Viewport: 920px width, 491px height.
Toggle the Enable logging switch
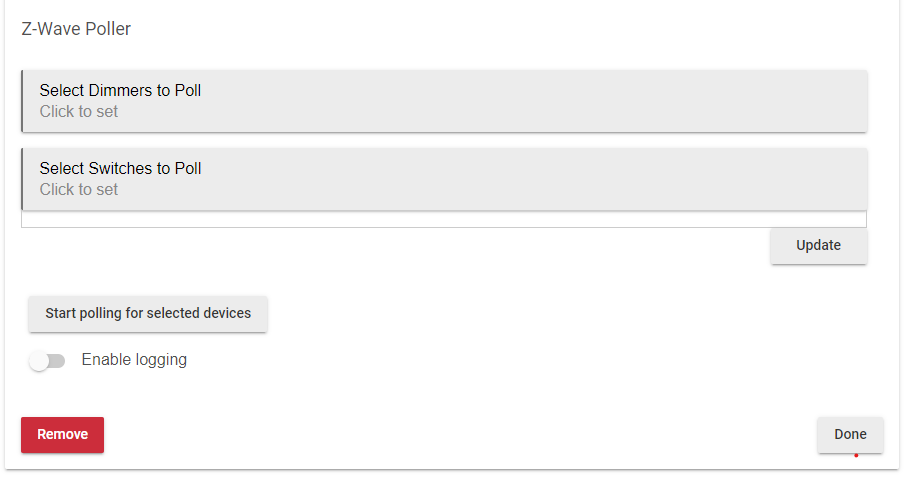click(47, 361)
